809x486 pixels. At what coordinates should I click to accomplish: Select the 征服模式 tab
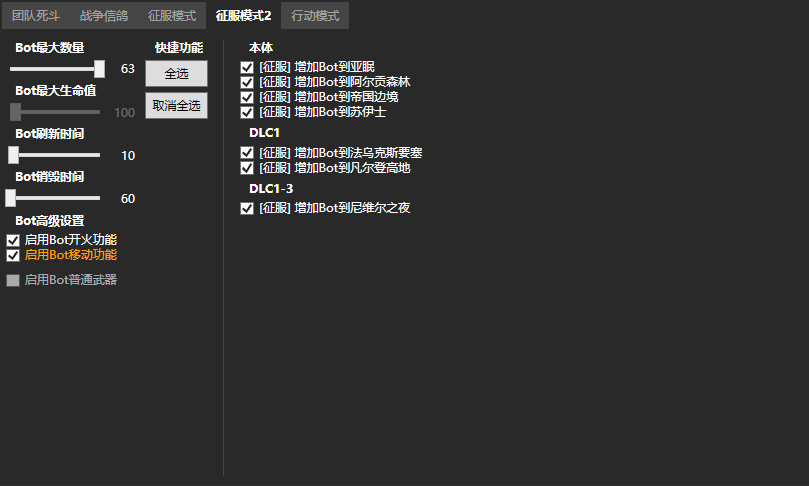[172, 16]
